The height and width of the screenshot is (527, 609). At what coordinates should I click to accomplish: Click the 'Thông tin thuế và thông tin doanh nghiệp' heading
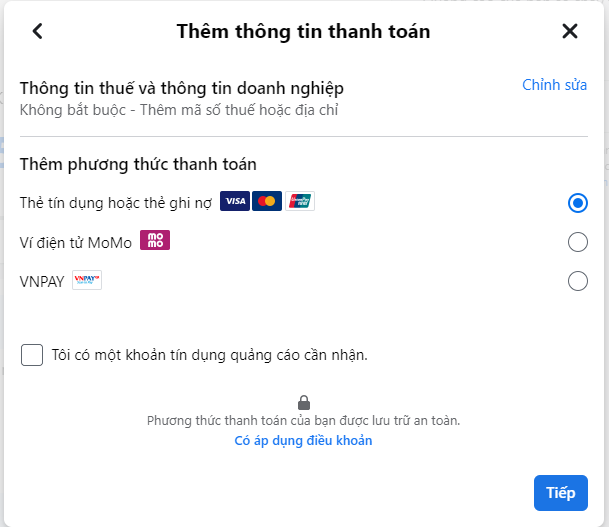point(182,88)
